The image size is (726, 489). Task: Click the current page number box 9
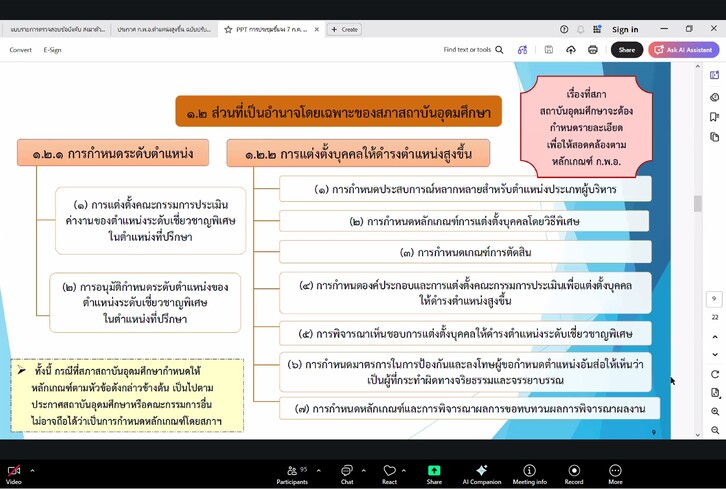(x=714, y=299)
